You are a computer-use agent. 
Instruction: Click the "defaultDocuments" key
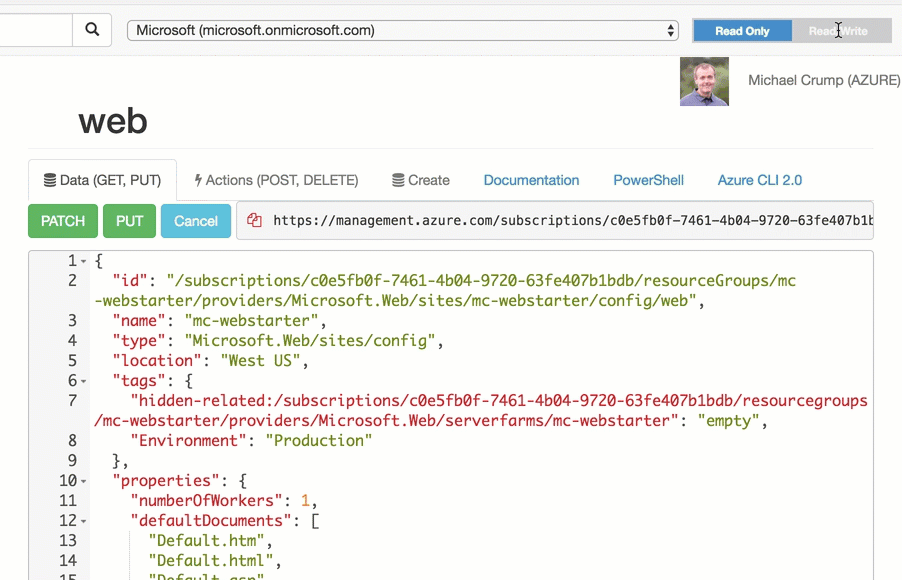tap(211, 521)
